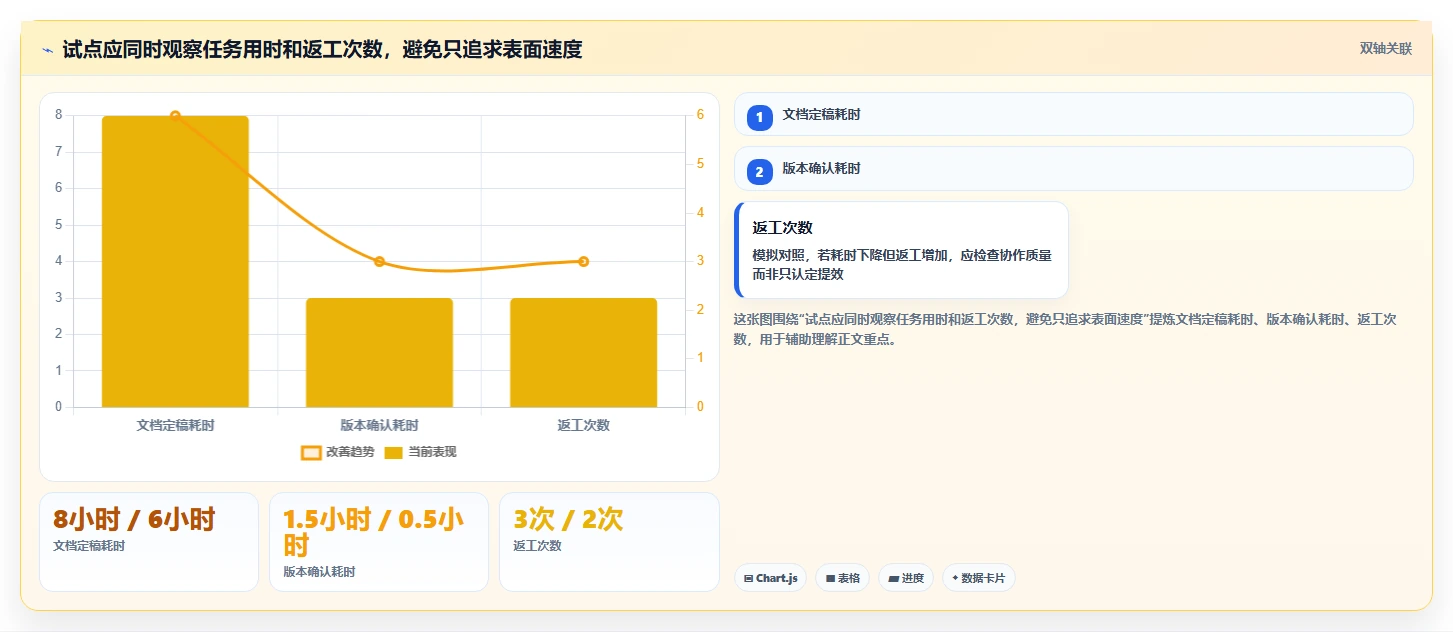Click the Chart.js tag
1453x632 pixels.
click(x=770, y=578)
